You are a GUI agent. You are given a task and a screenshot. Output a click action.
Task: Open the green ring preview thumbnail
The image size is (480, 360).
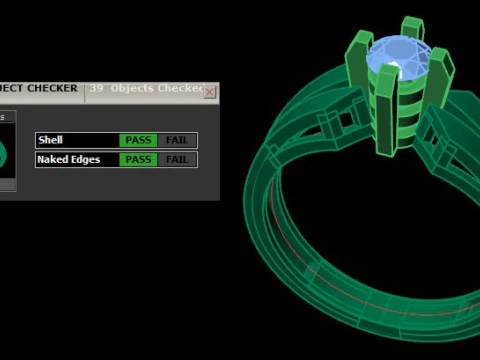pyautogui.click(x=7, y=151)
